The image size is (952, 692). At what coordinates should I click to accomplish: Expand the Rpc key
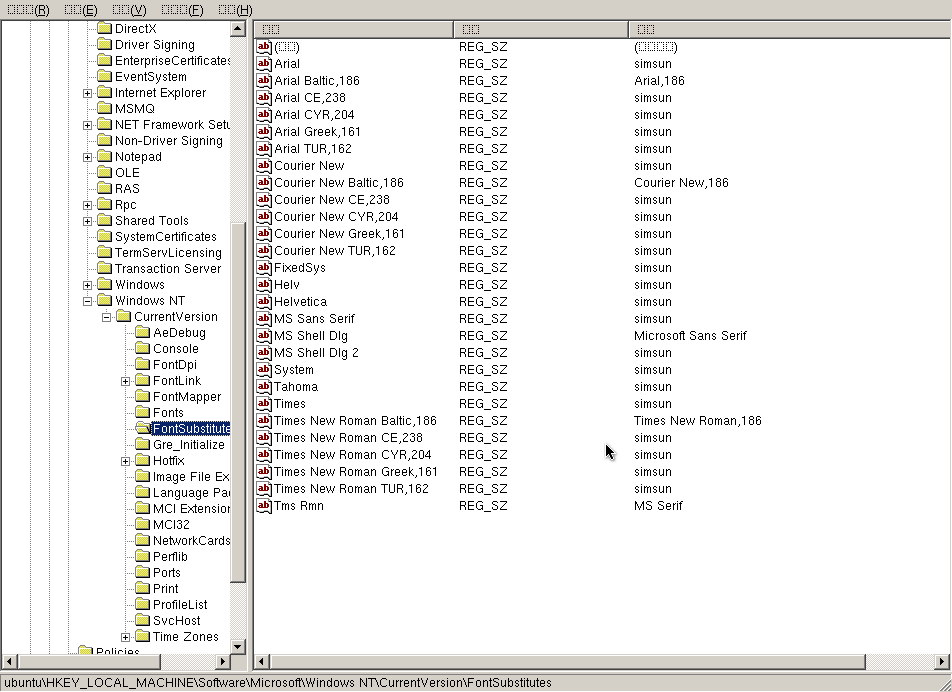coord(87,205)
